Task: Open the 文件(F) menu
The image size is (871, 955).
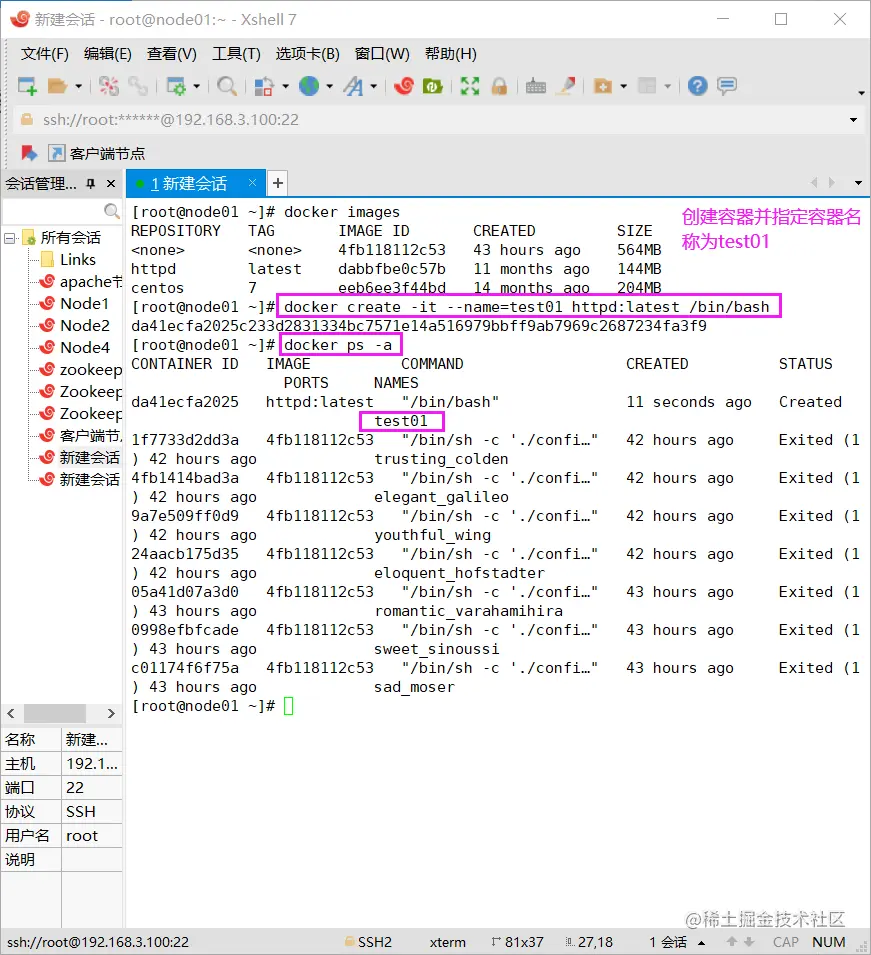Action: click(44, 54)
